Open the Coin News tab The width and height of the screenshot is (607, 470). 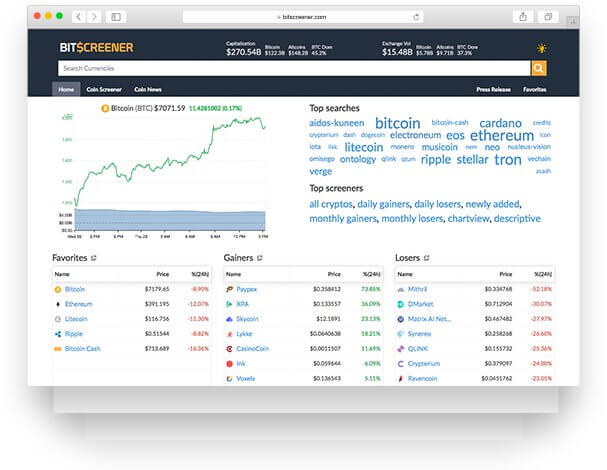coord(148,89)
